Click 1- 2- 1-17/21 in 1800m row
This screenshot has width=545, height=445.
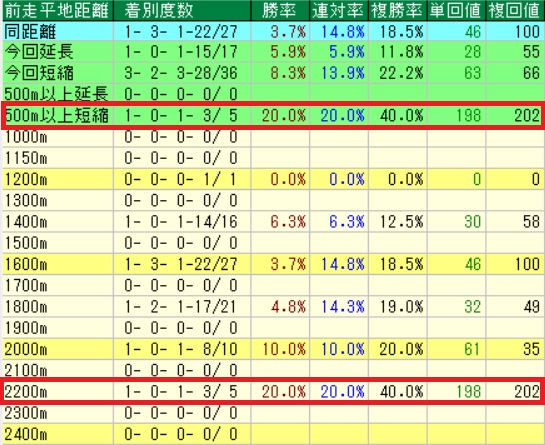tap(181, 307)
